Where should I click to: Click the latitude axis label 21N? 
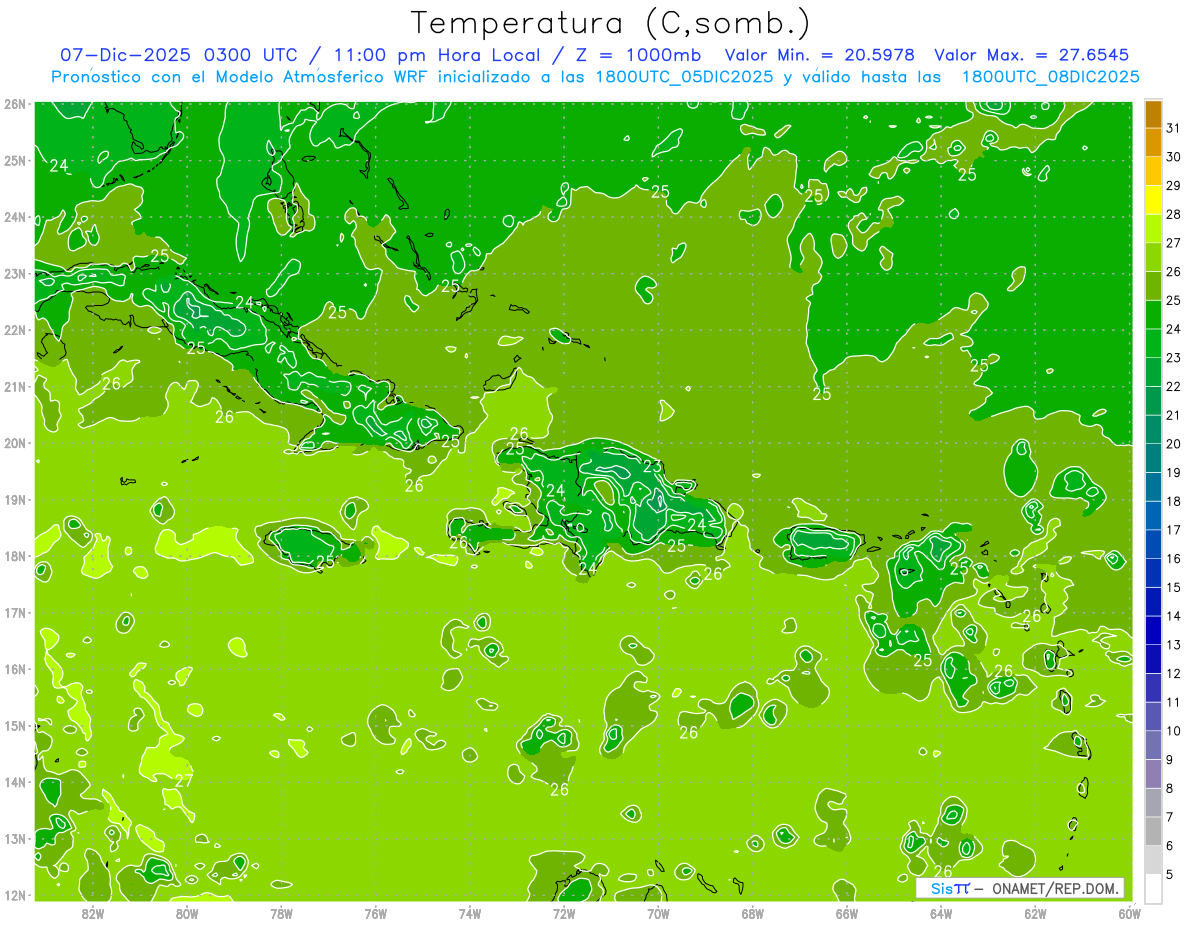pyautogui.click(x=15, y=386)
